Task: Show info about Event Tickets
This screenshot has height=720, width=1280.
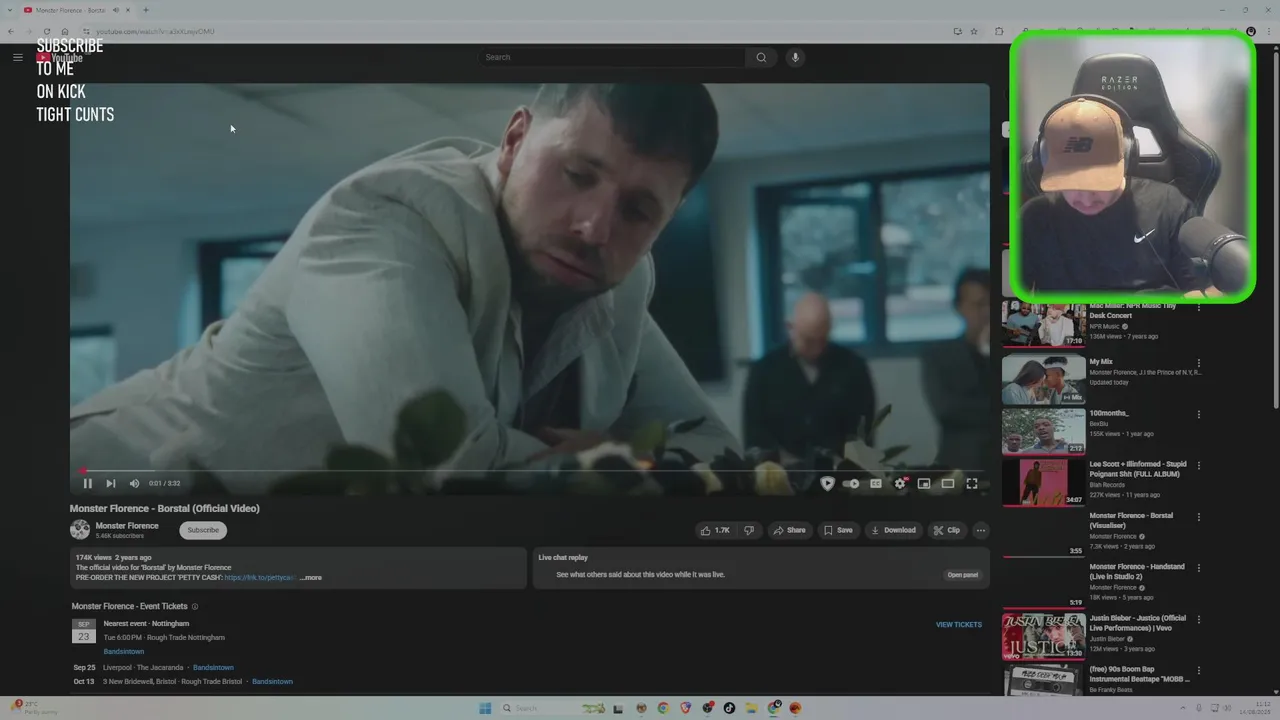Action: coord(195,606)
